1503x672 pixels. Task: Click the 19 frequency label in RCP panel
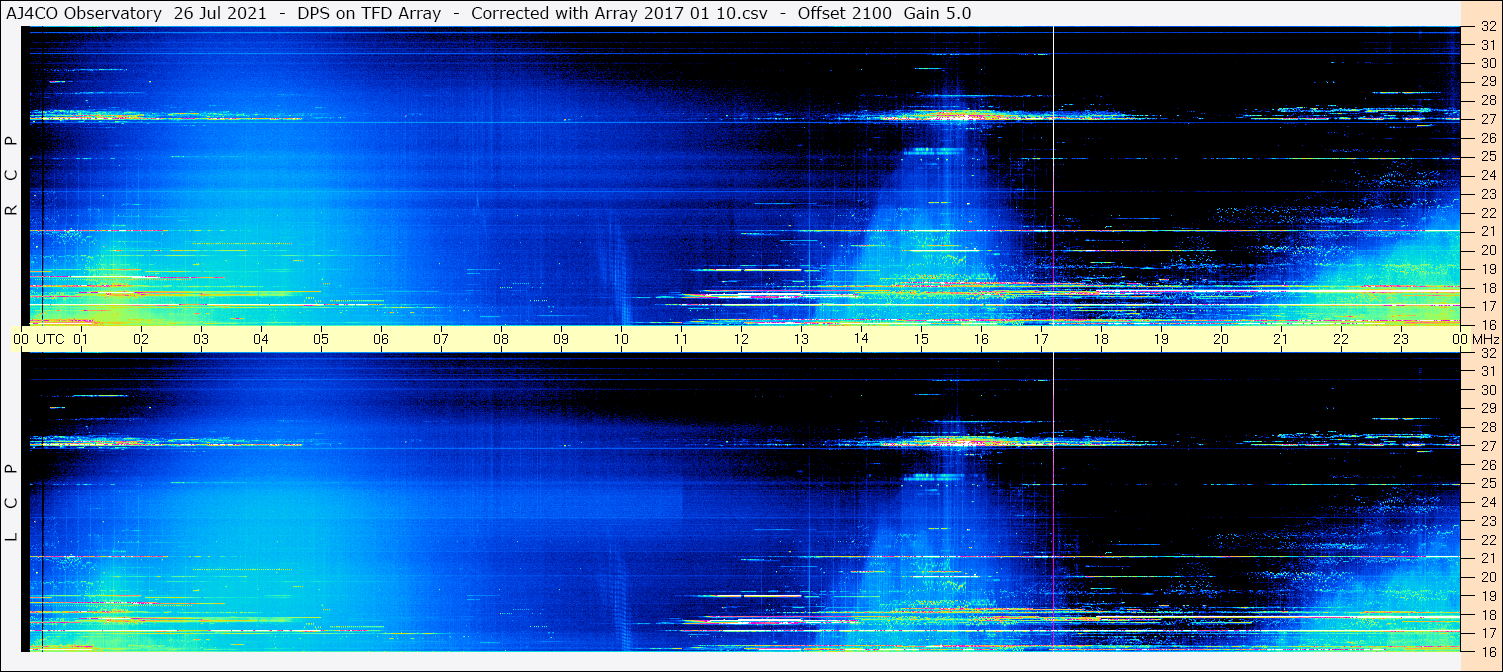click(1487, 269)
